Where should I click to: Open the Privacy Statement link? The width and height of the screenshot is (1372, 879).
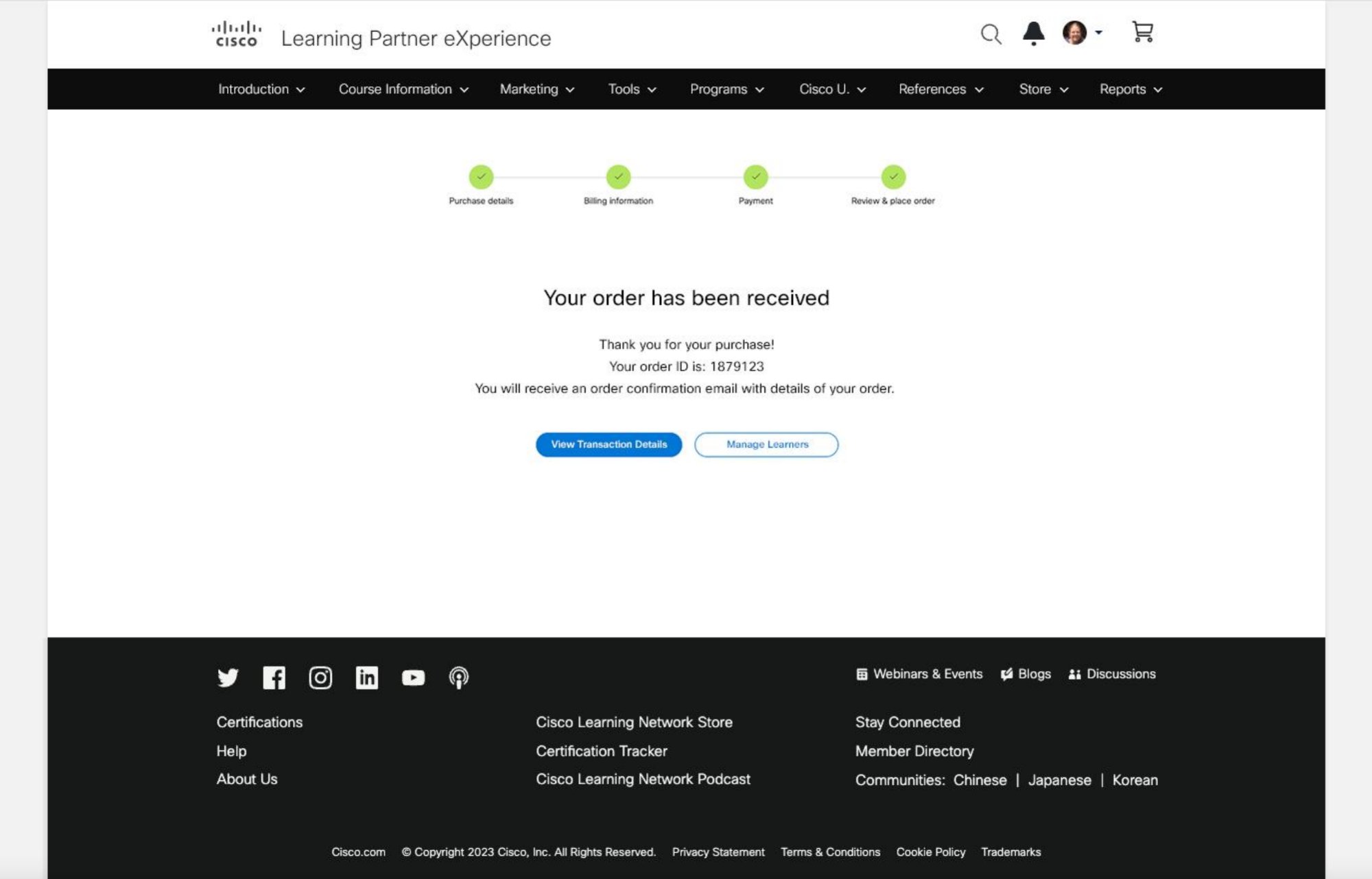718,852
